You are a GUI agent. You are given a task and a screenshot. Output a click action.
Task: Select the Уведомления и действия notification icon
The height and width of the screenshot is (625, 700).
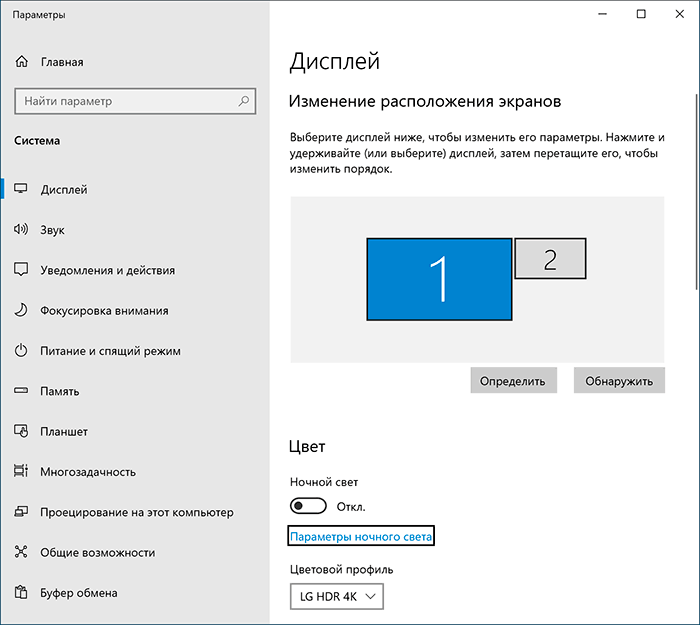click(22, 270)
